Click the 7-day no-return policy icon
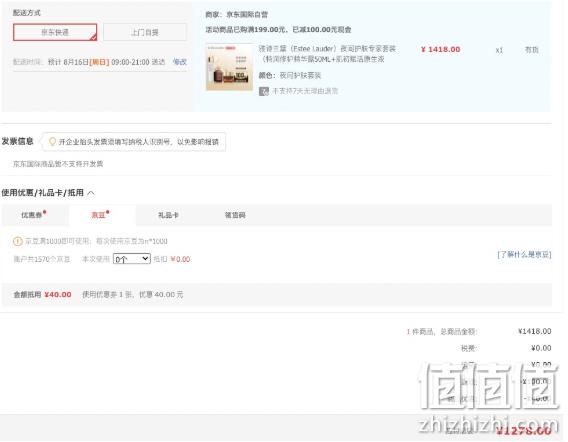This screenshot has height=442, width=568. pos(263,91)
